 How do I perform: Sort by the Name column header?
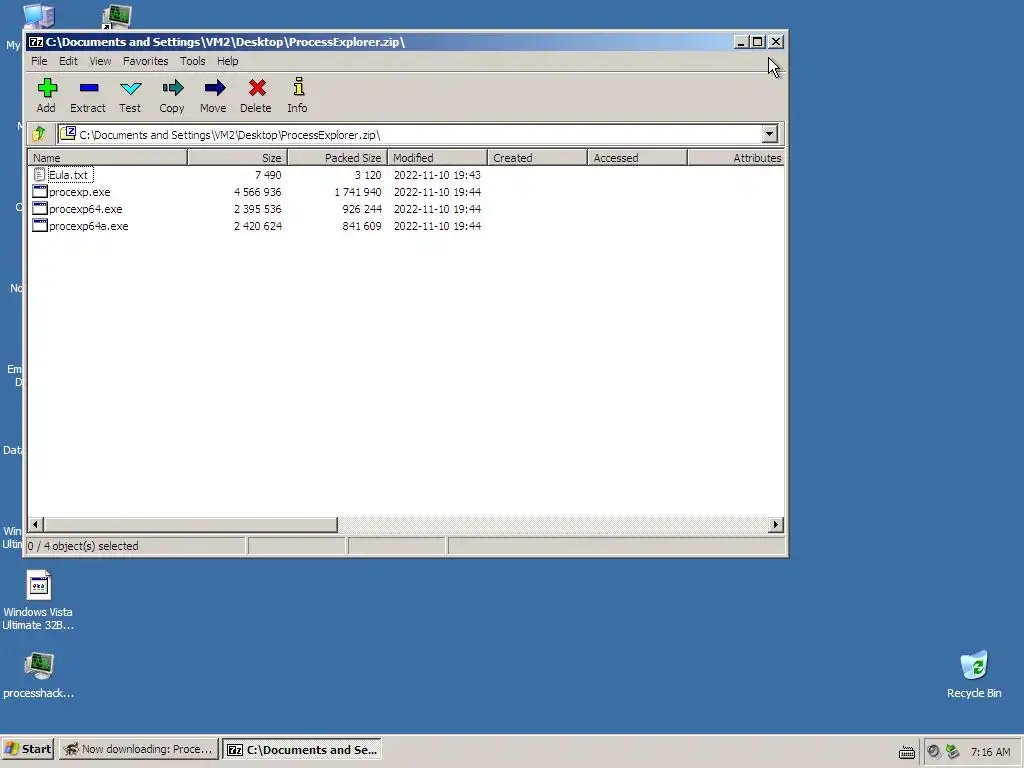pos(108,157)
